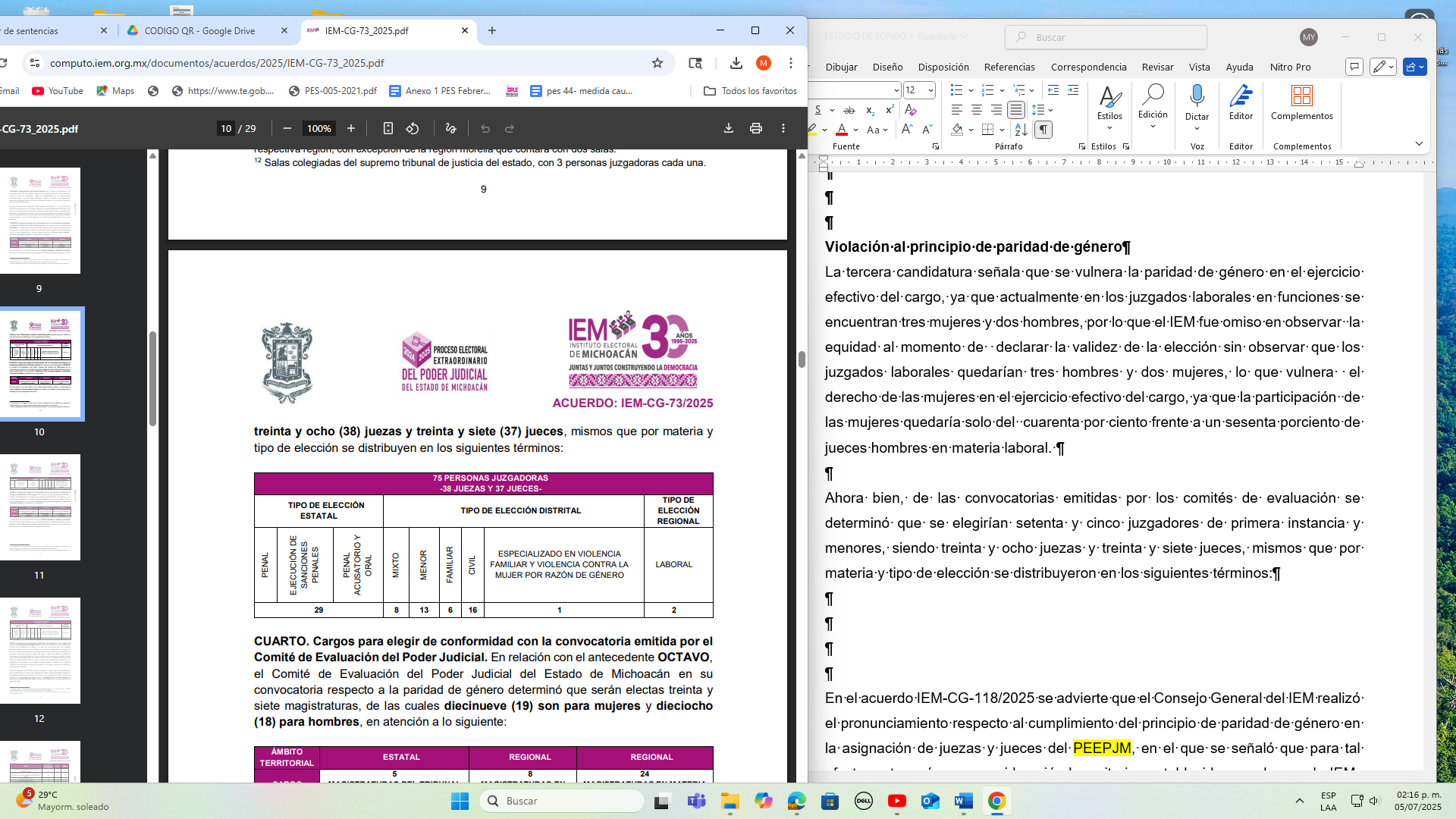Bookmark this page with the star icon
The height and width of the screenshot is (819, 1456).
(x=657, y=63)
